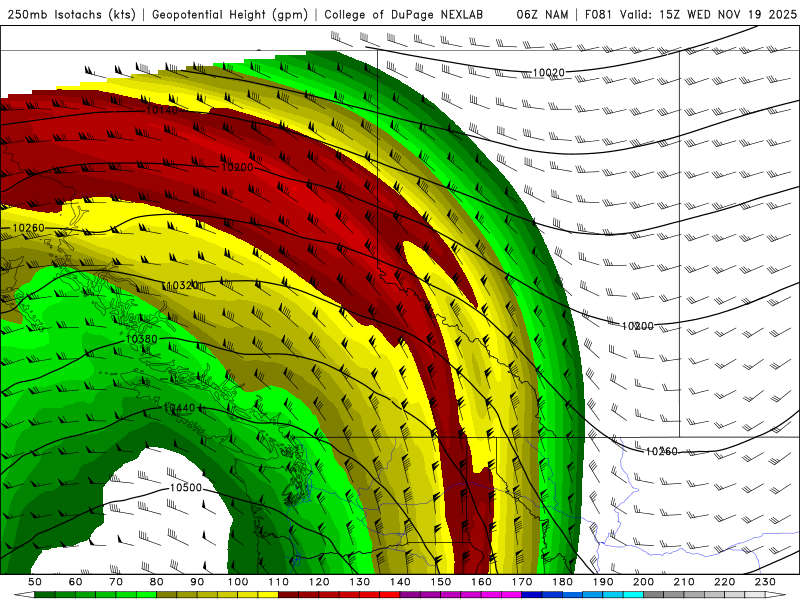Click the "250mb Isotachs (kts)" title text
The width and height of the screenshot is (800, 600).
click(71, 14)
